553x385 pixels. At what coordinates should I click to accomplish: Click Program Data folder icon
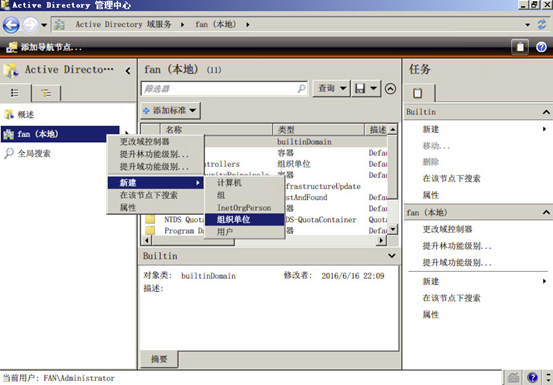pos(150,231)
